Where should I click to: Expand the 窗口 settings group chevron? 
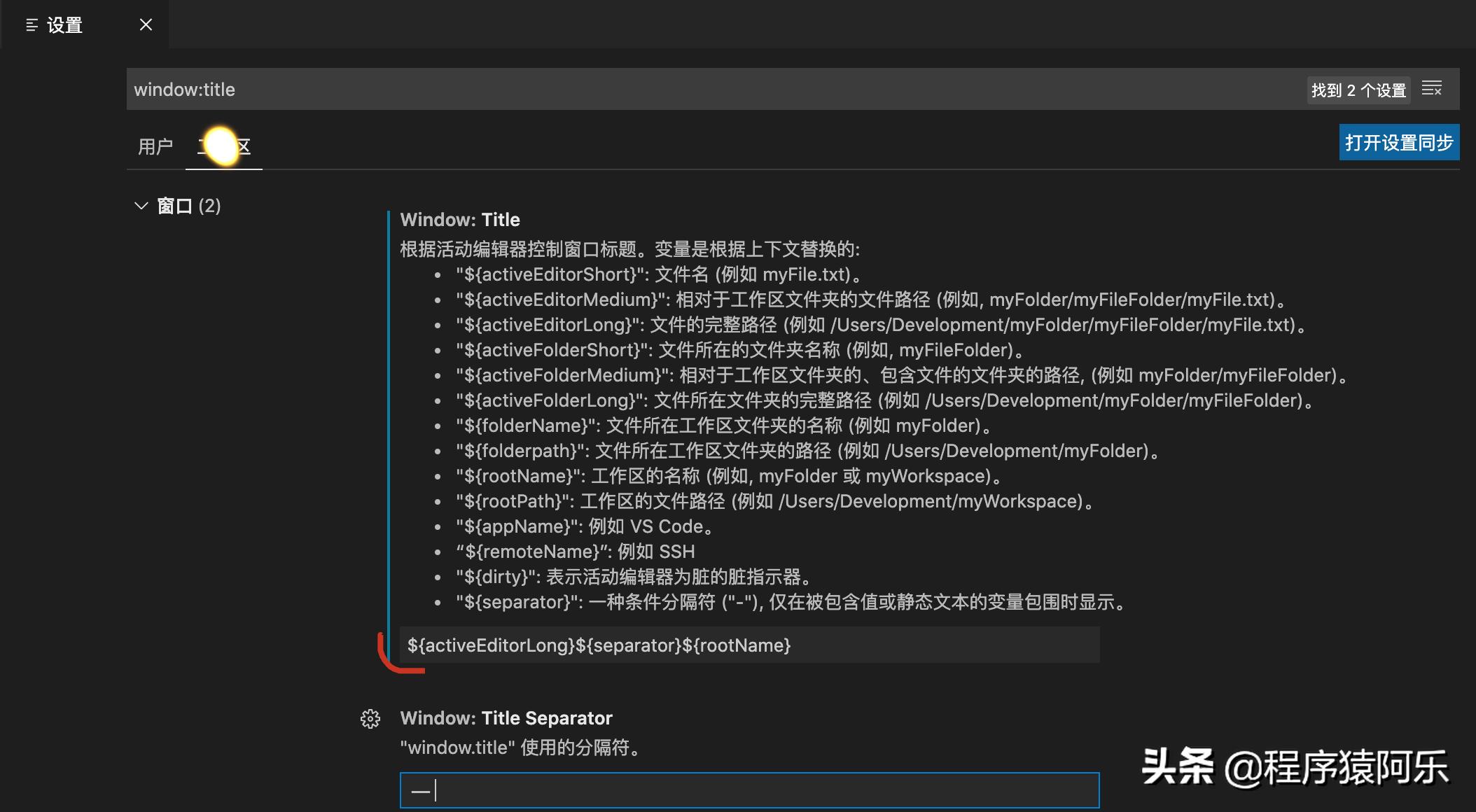(x=140, y=205)
